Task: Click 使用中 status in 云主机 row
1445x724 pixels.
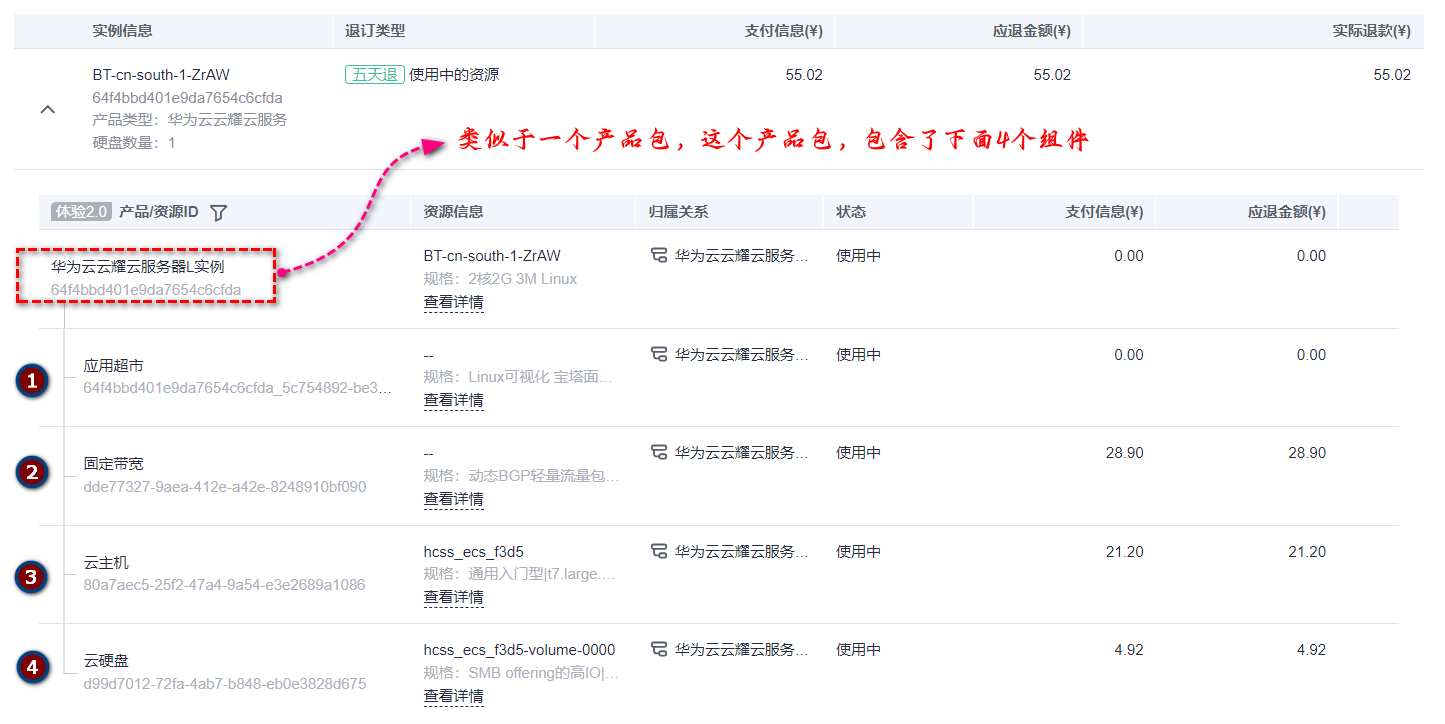Action: click(859, 551)
